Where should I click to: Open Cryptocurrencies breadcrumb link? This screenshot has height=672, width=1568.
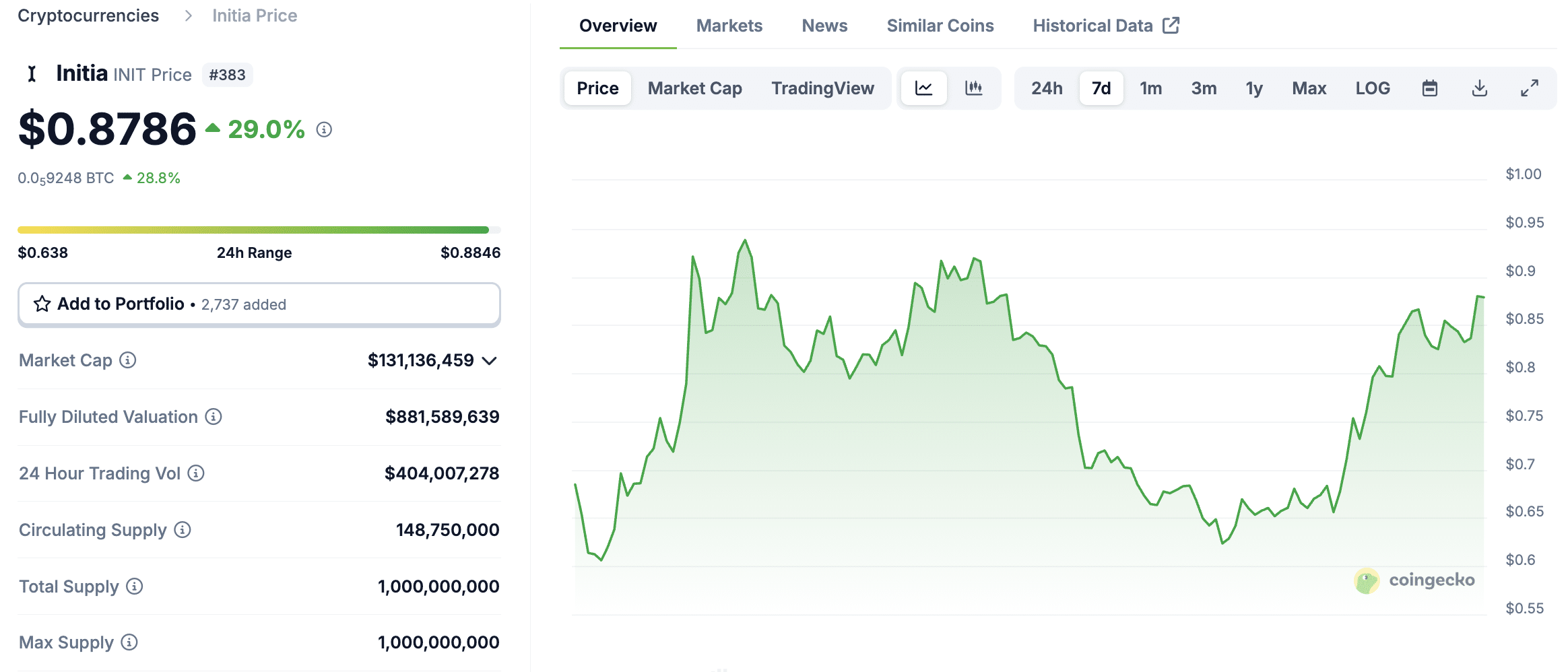[88, 15]
